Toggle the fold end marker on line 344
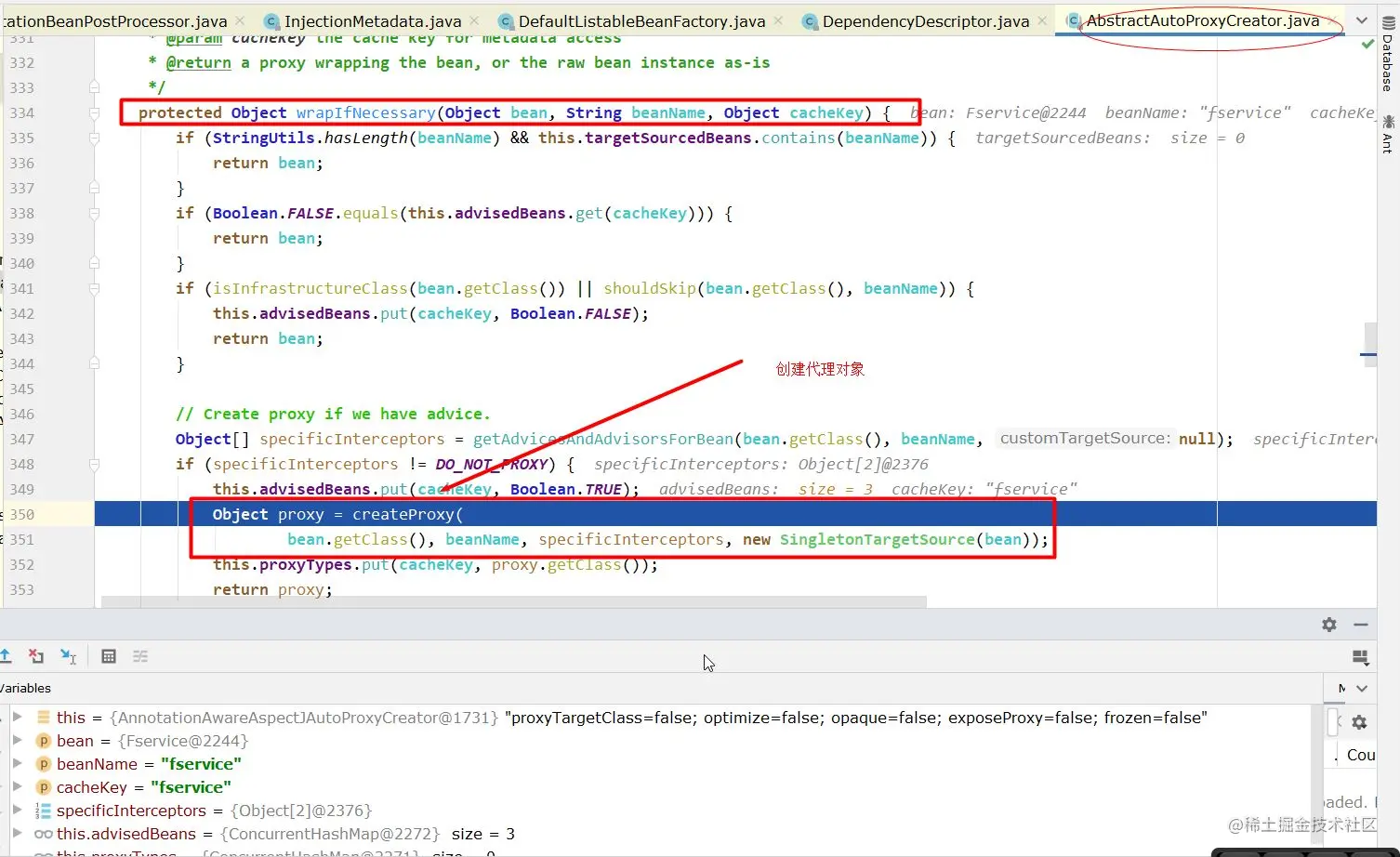 tap(94, 363)
